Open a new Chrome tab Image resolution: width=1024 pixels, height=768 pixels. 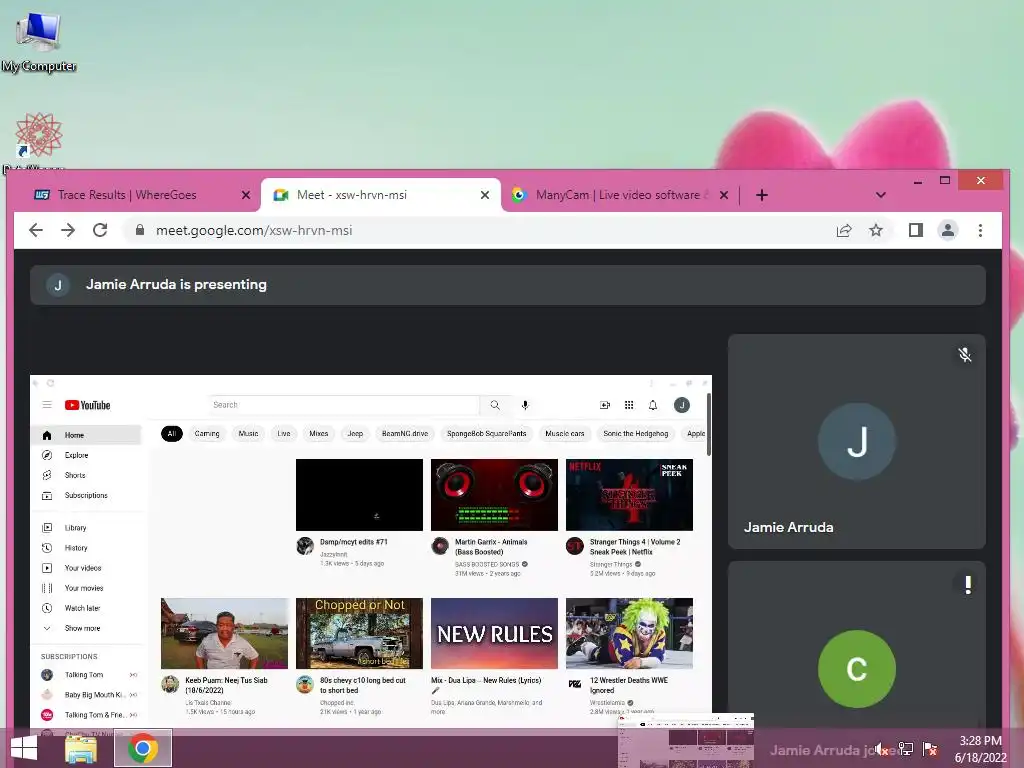point(761,195)
